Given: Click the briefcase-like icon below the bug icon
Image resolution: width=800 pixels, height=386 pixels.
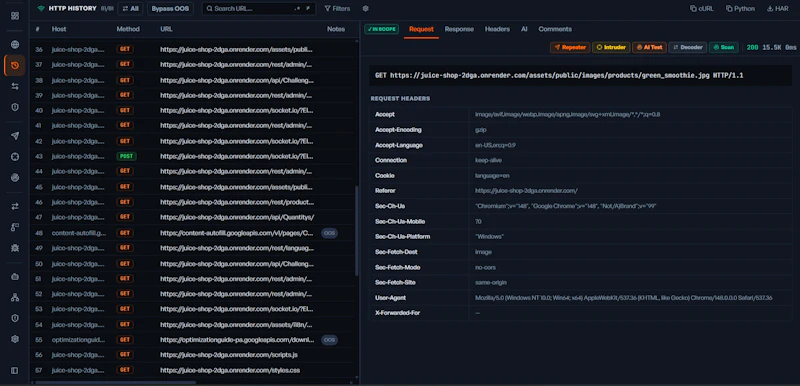Looking at the screenshot, I should pos(15,276).
